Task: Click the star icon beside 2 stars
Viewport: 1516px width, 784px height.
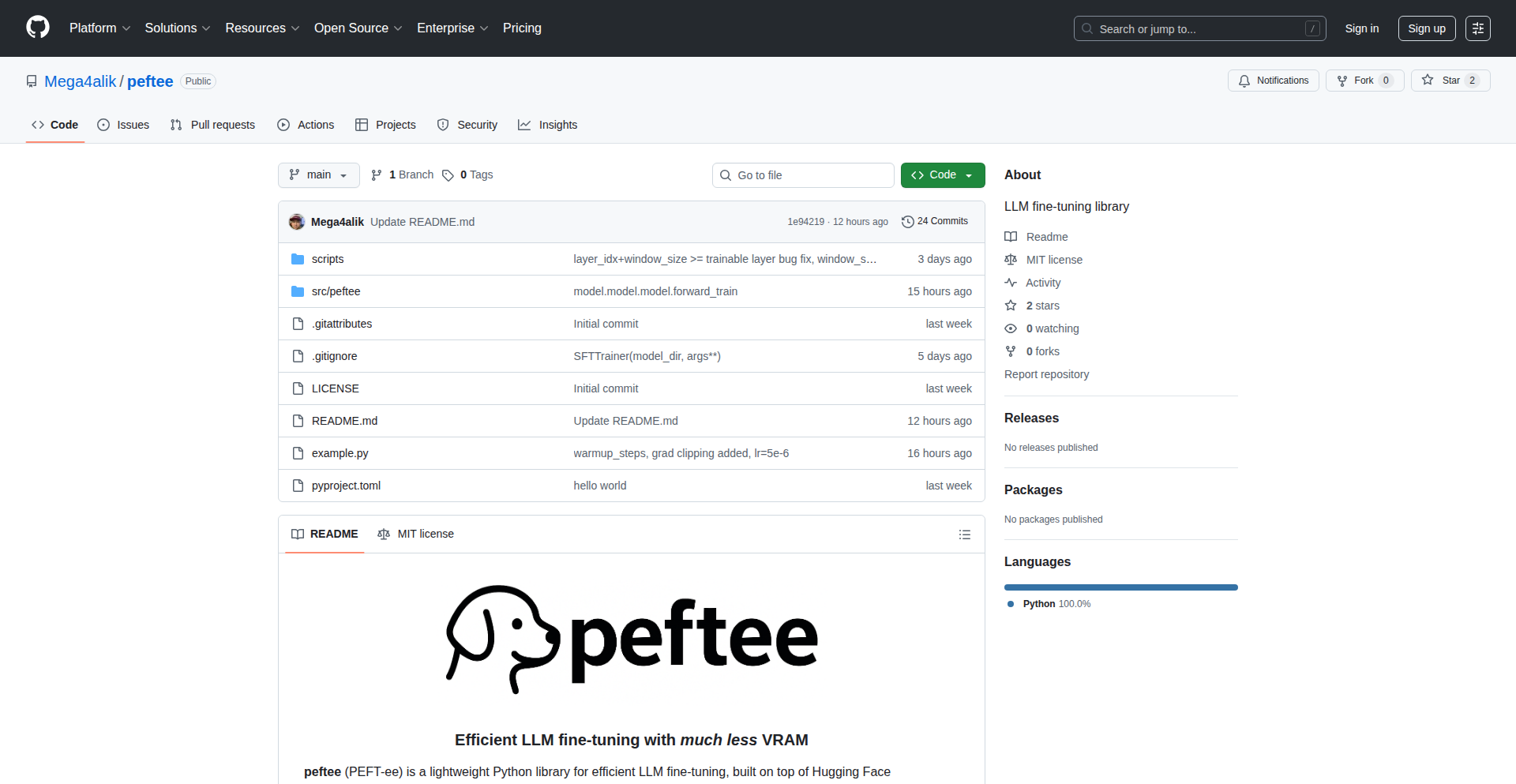Action: (x=1011, y=306)
